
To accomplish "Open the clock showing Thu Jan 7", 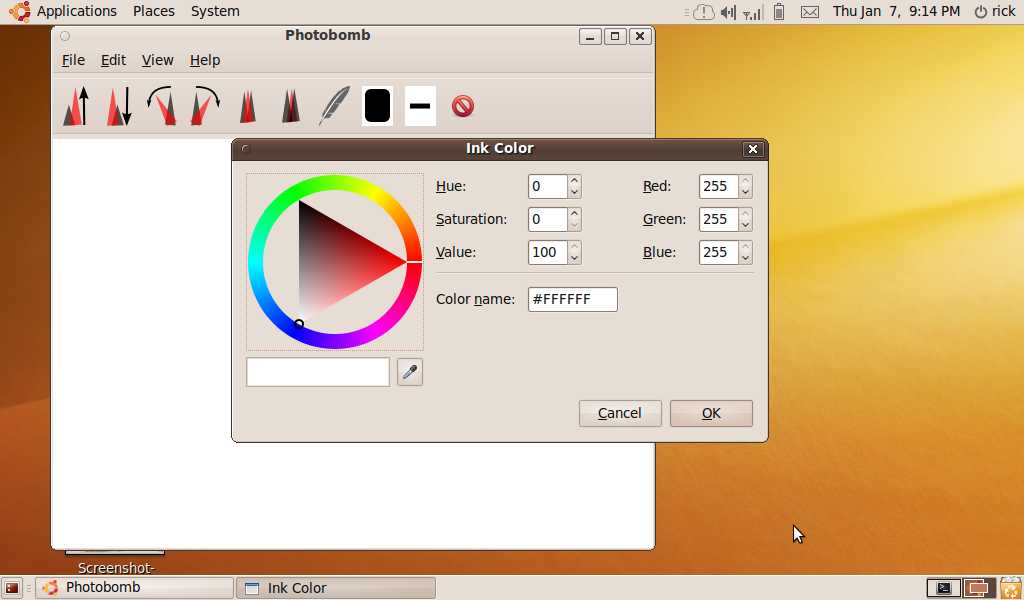I will 896,11.
